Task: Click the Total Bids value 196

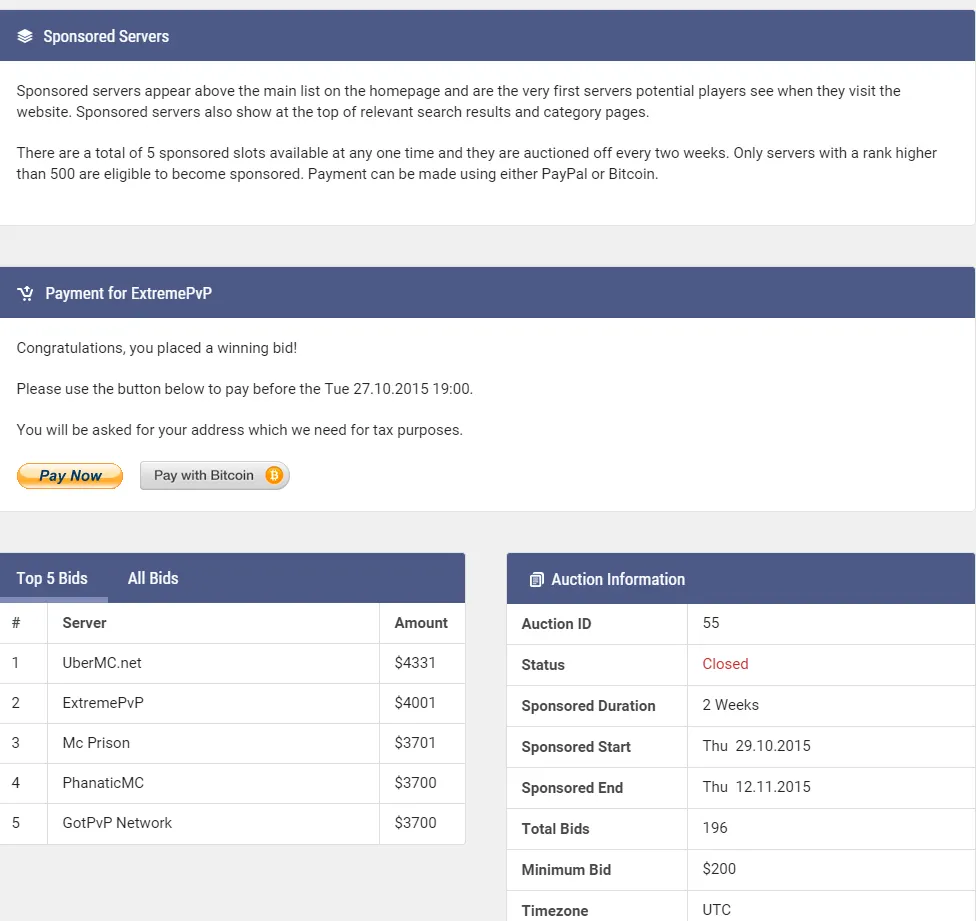Action: point(715,828)
